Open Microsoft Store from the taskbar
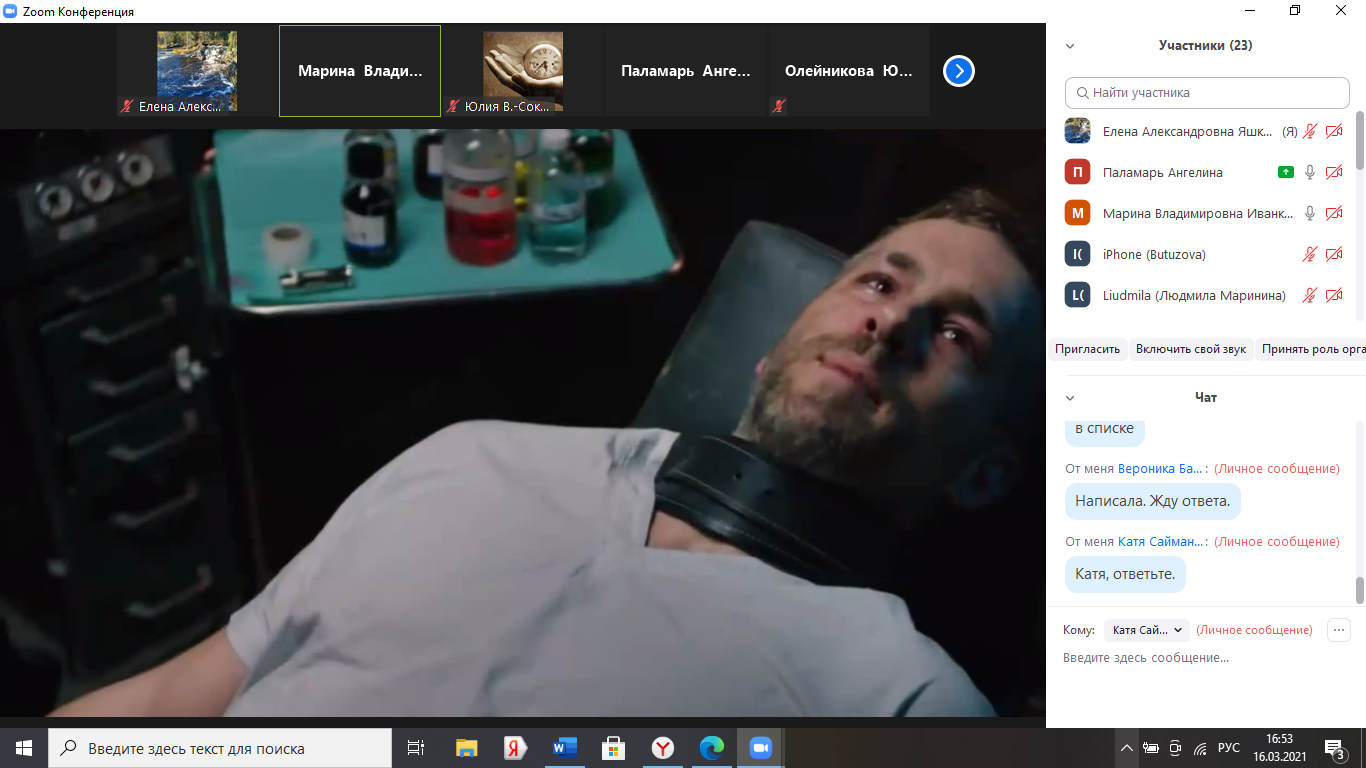 [614, 748]
